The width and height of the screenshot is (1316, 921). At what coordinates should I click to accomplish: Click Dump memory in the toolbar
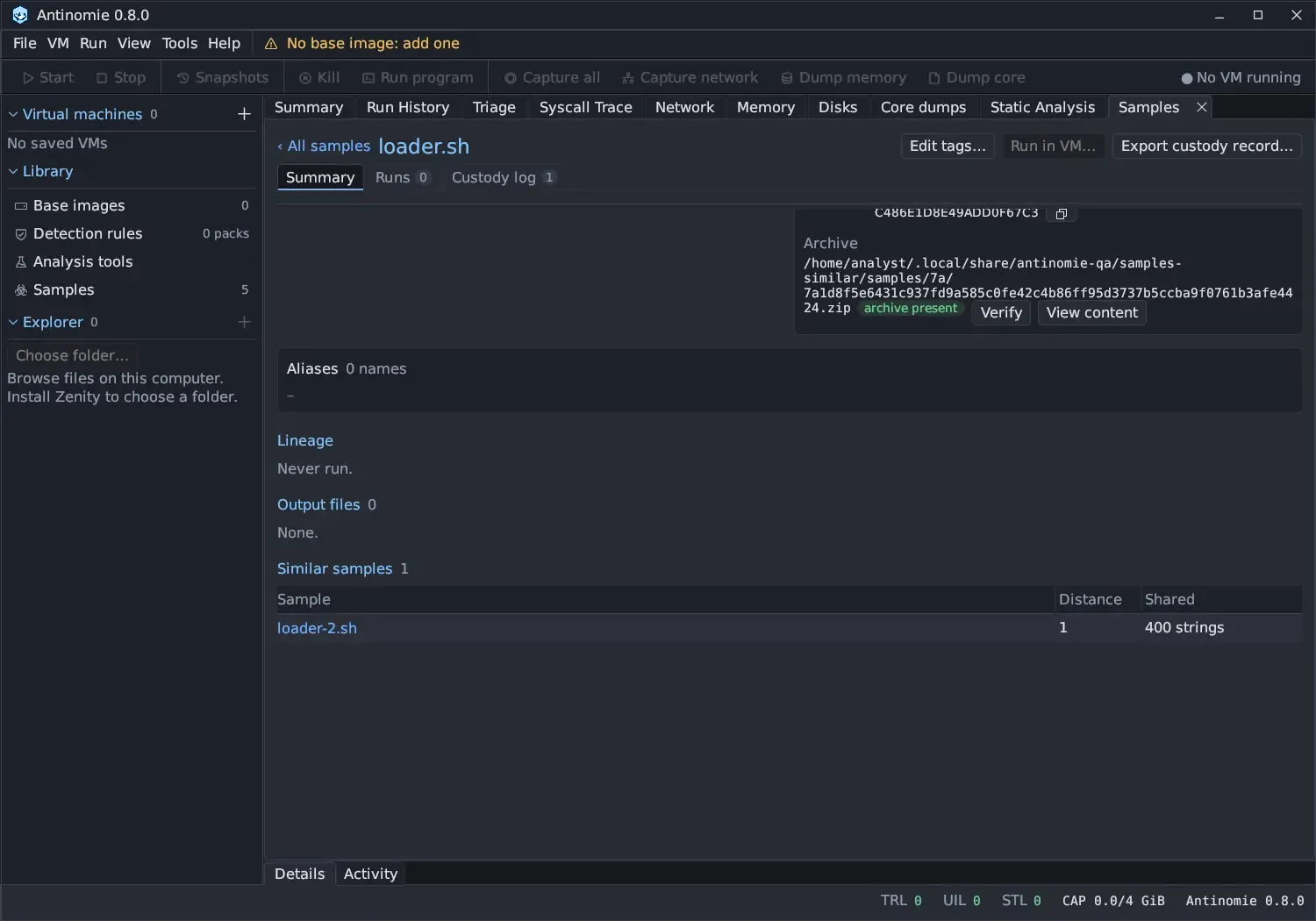coord(843,77)
